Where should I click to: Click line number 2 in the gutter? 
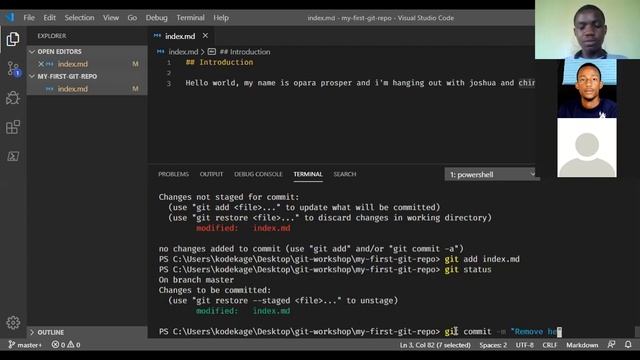(169, 73)
